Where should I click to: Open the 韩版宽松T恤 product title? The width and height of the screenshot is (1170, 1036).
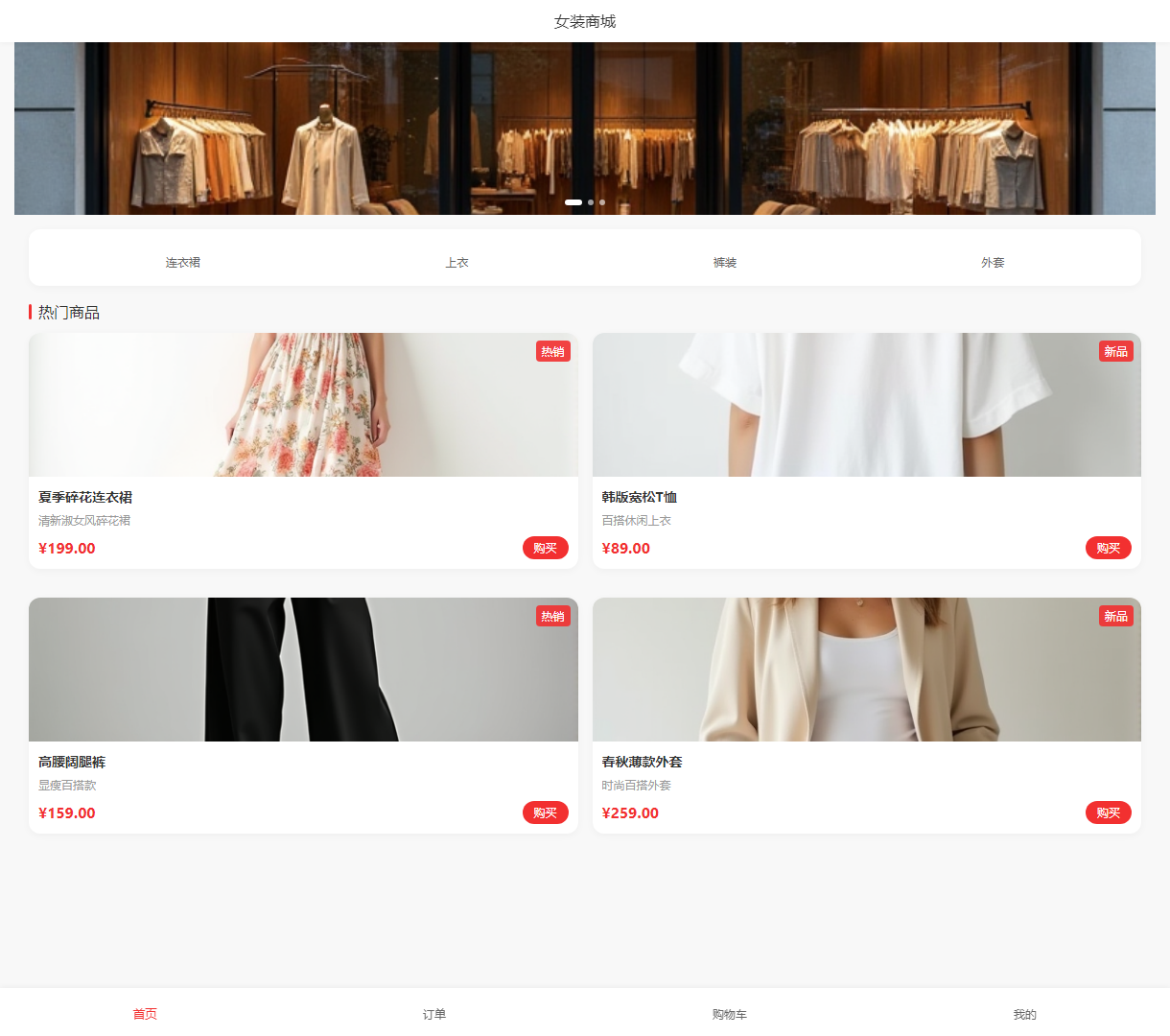640,497
